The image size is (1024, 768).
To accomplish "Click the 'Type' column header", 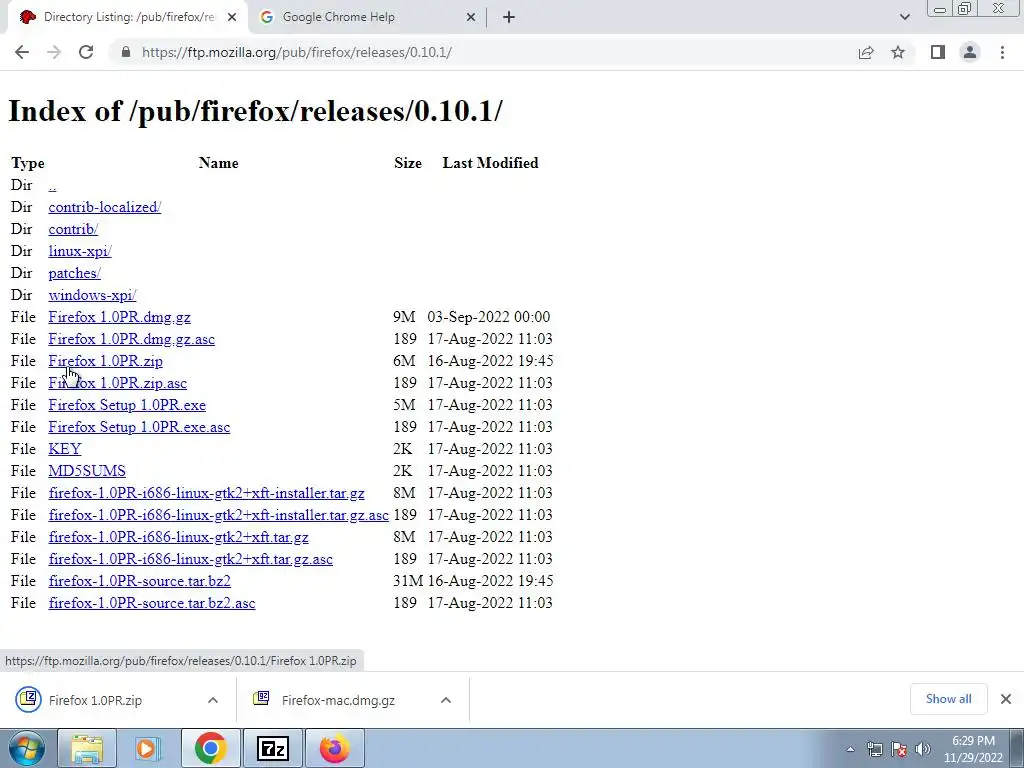I will point(27,163).
